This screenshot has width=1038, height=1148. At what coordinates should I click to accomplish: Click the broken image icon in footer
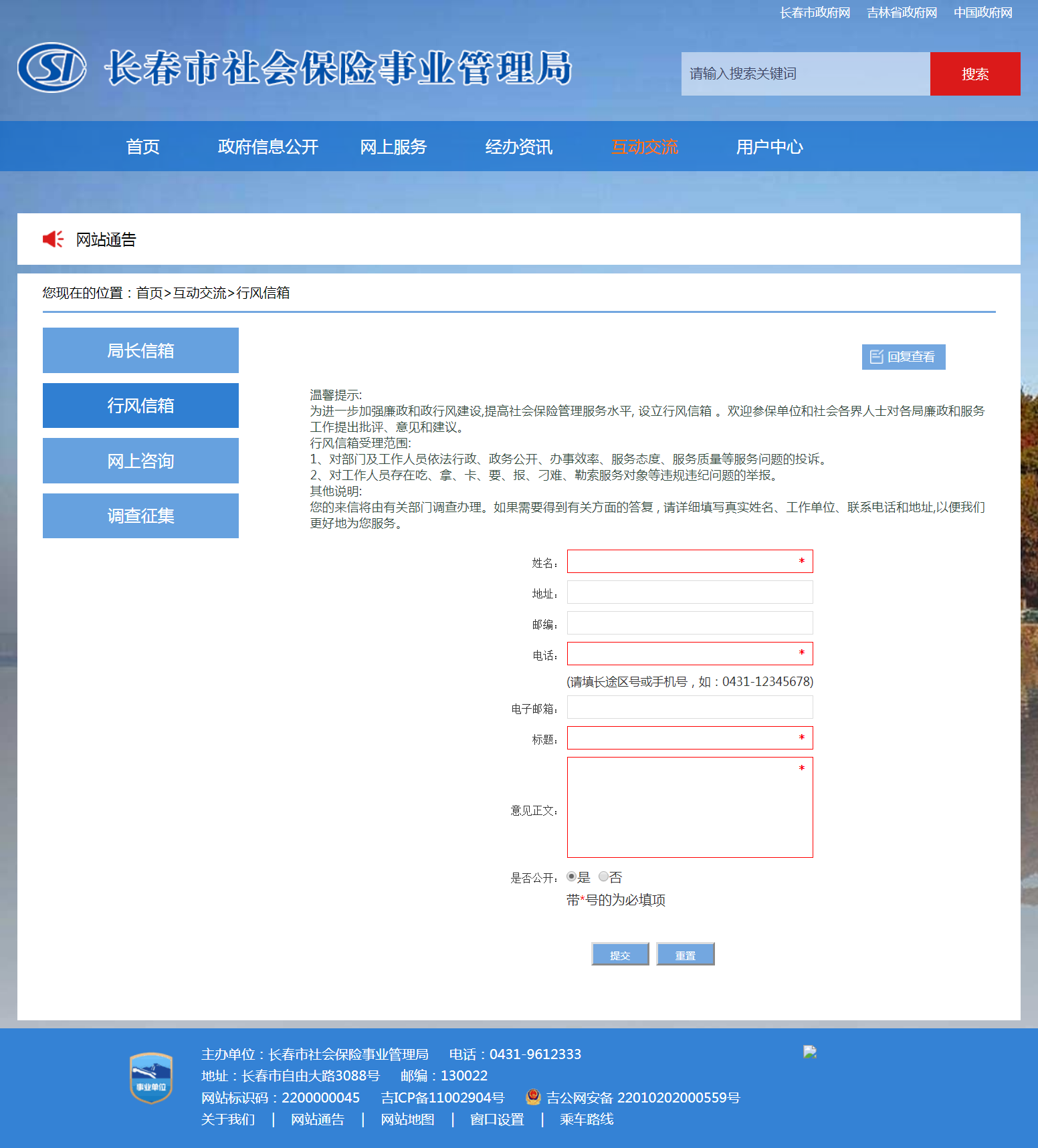click(x=810, y=1052)
